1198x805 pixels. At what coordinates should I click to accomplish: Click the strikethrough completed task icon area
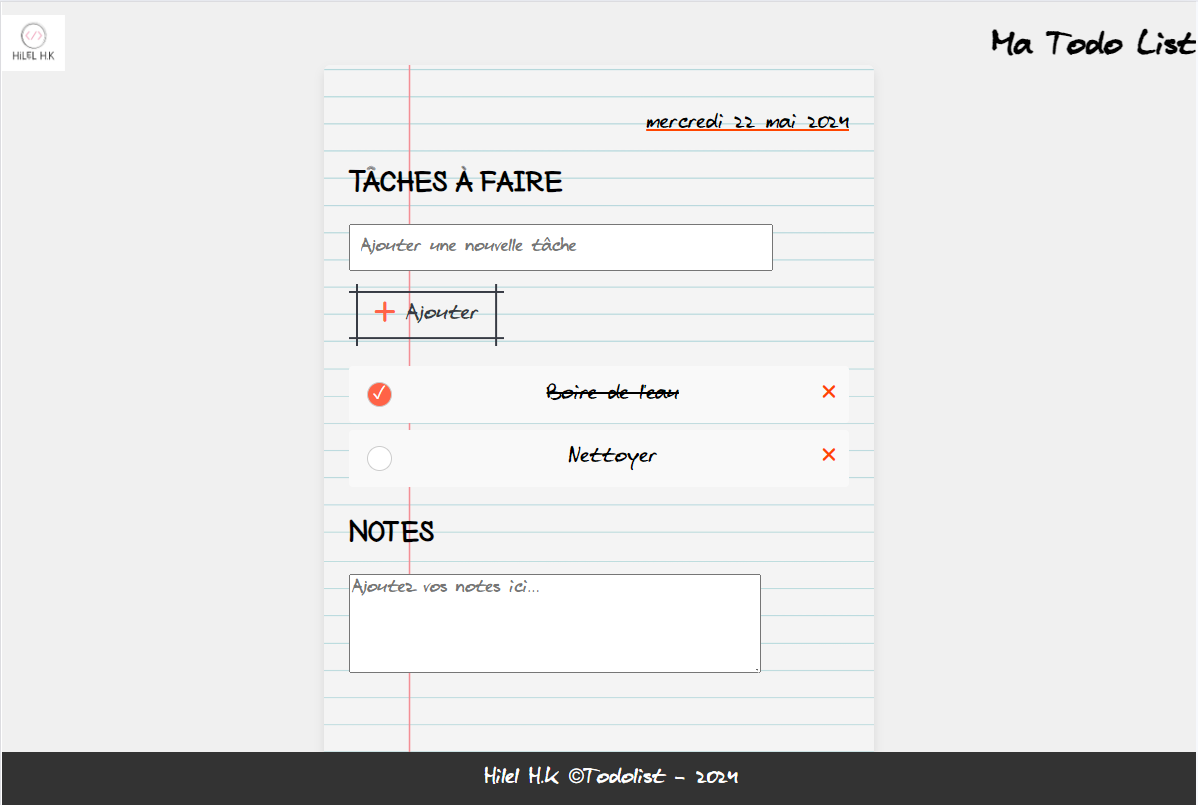pyautogui.click(x=612, y=392)
